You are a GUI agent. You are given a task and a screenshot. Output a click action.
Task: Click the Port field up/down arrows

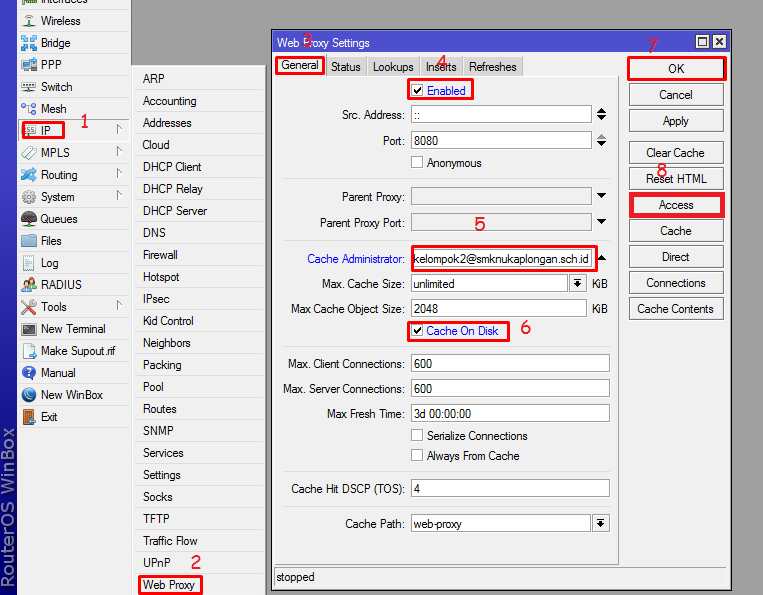[601, 141]
